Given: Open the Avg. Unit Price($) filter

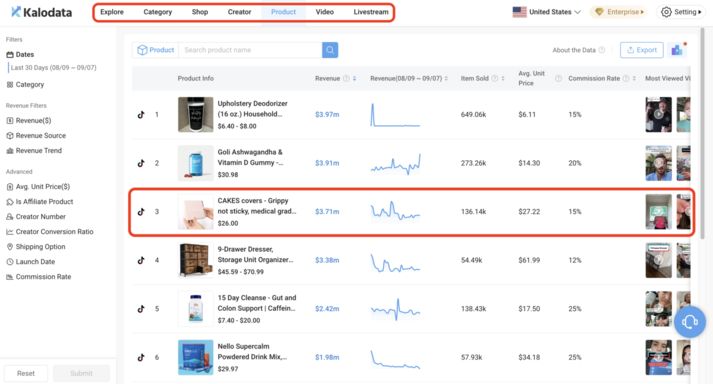Looking at the screenshot, I should point(38,186).
